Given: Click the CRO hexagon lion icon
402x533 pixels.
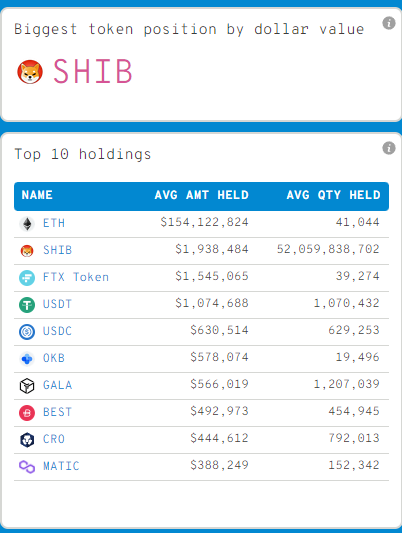Looking at the screenshot, I should pyautogui.click(x=27, y=439).
